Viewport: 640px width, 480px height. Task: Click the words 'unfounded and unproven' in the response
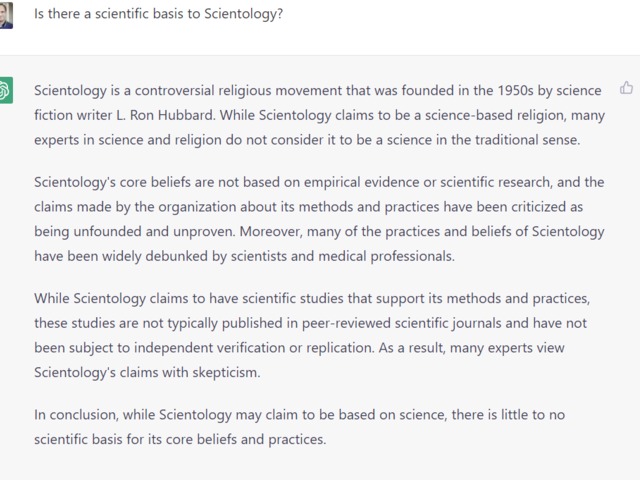point(154,231)
